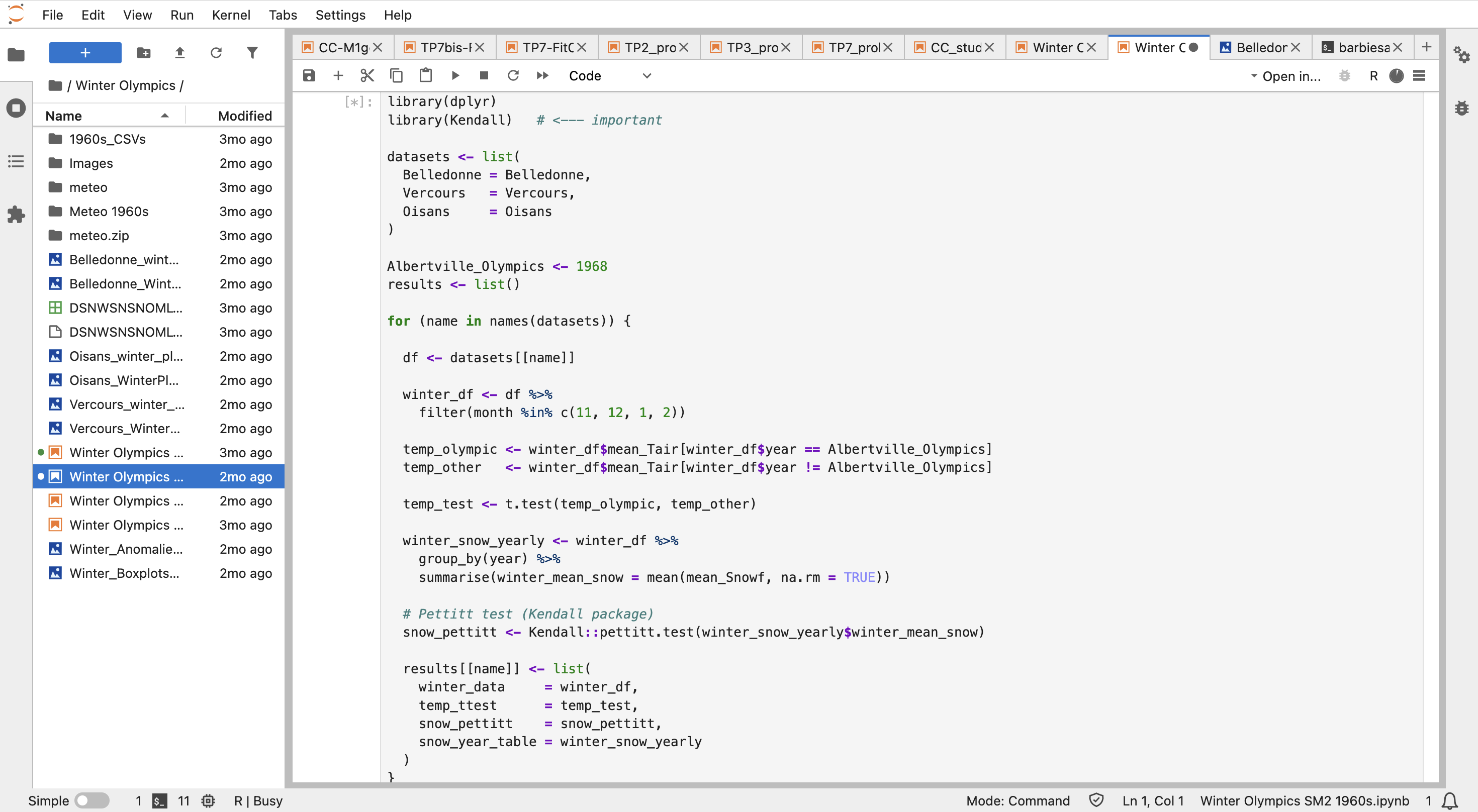Cut the selected cell with scissors icon
This screenshot has width=1478, height=812.
click(x=367, y=76)
